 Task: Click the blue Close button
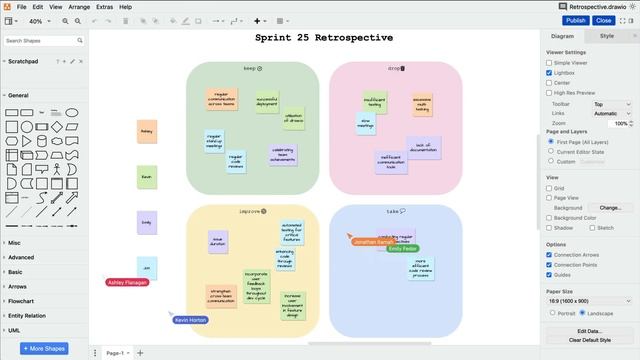pos(603,20)
